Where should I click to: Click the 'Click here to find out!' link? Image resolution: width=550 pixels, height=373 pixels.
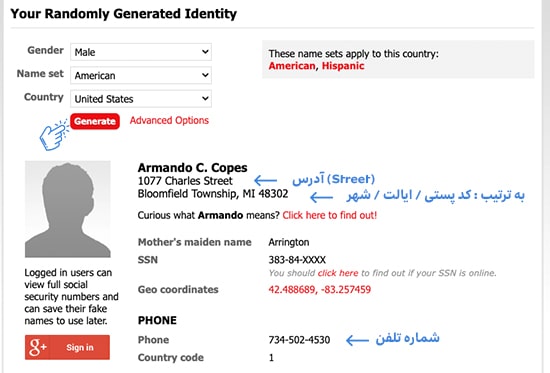coord(330,215)
